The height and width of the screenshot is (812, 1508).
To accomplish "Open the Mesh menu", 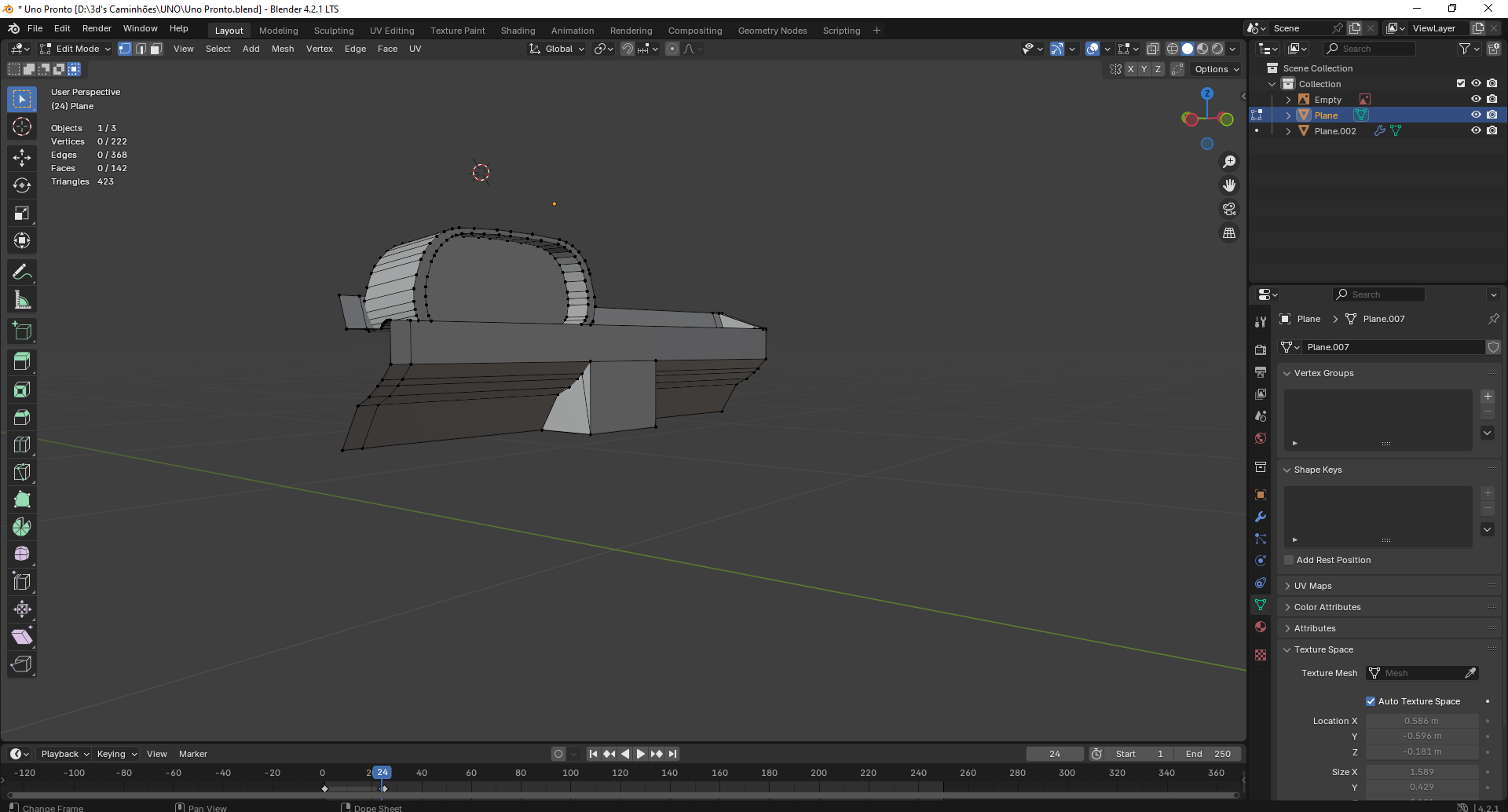I will (283, 49).
